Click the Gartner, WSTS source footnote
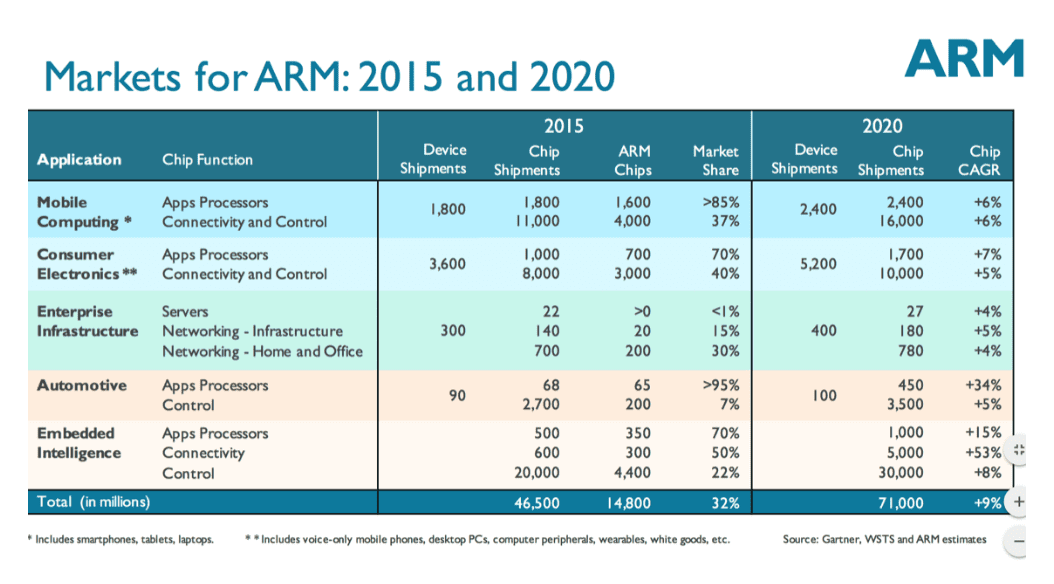The height and width of the screenshot is (584, 1054). coord(884,540)
